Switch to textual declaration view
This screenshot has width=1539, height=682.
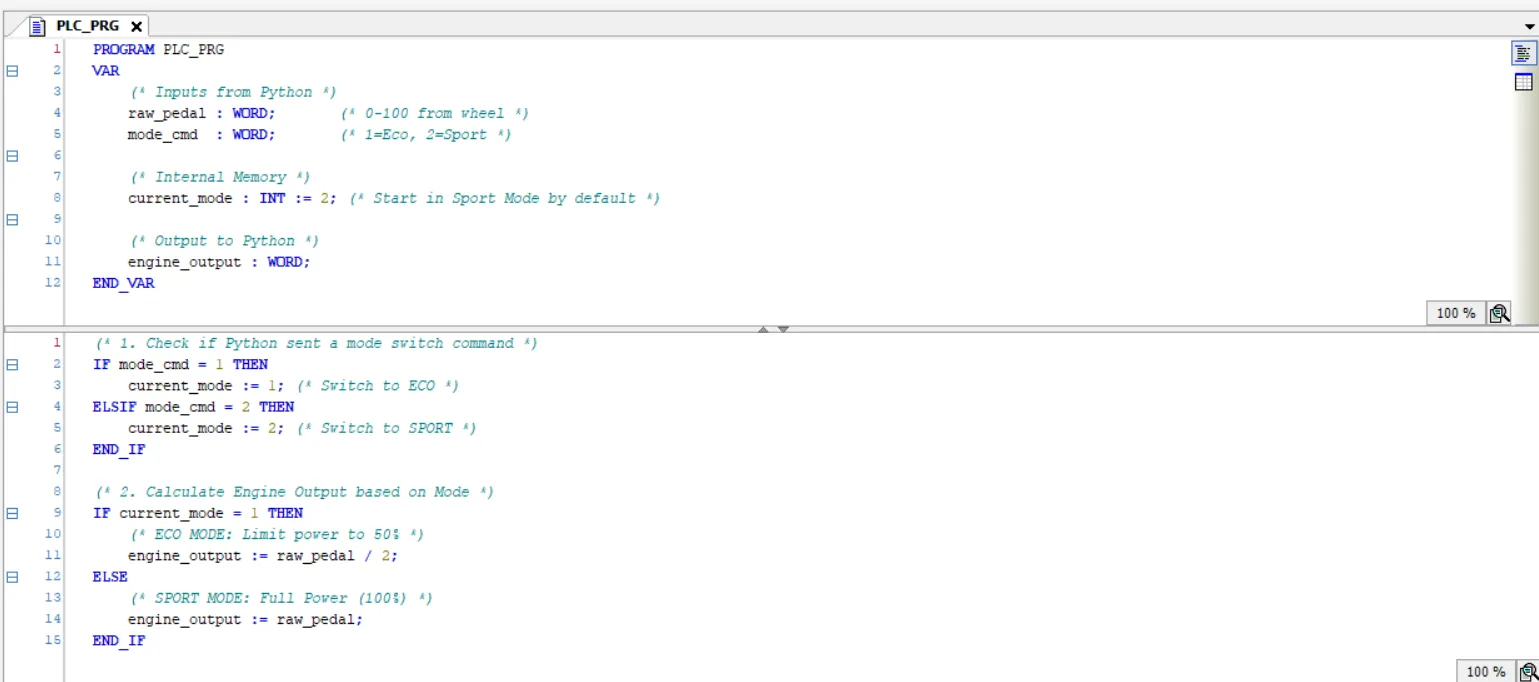click(x=1523, y=53)
